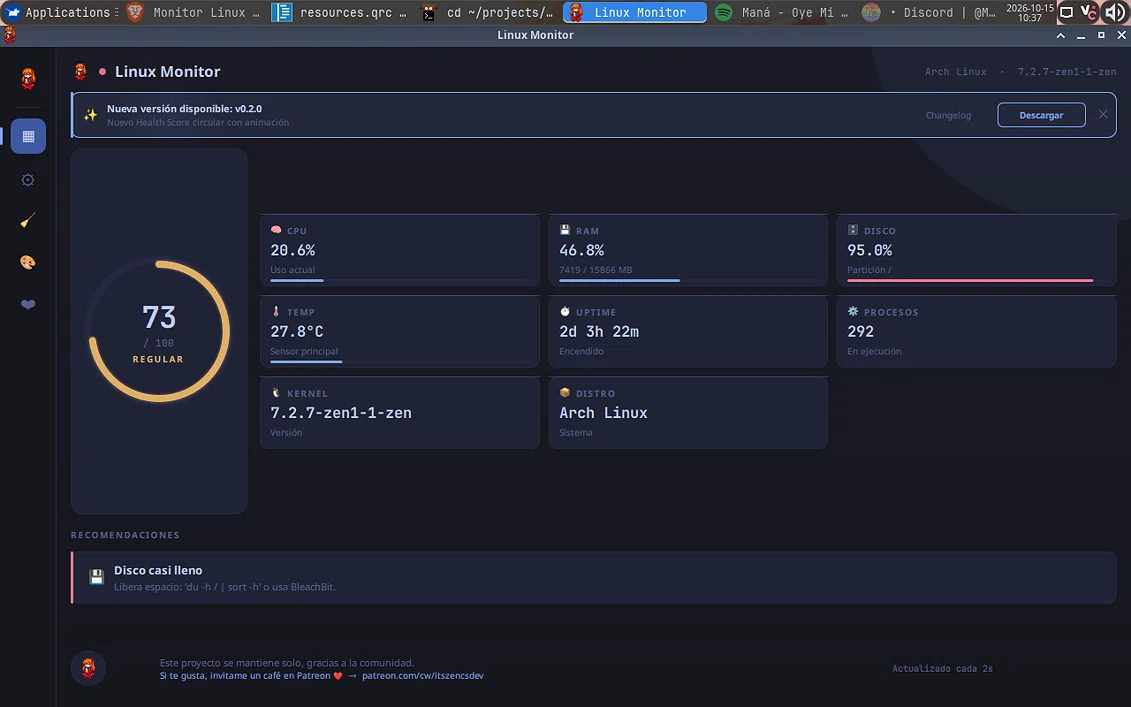1131x707 pixels.
Task: Click the red status dot by title
Action: [x=102, y=71]
